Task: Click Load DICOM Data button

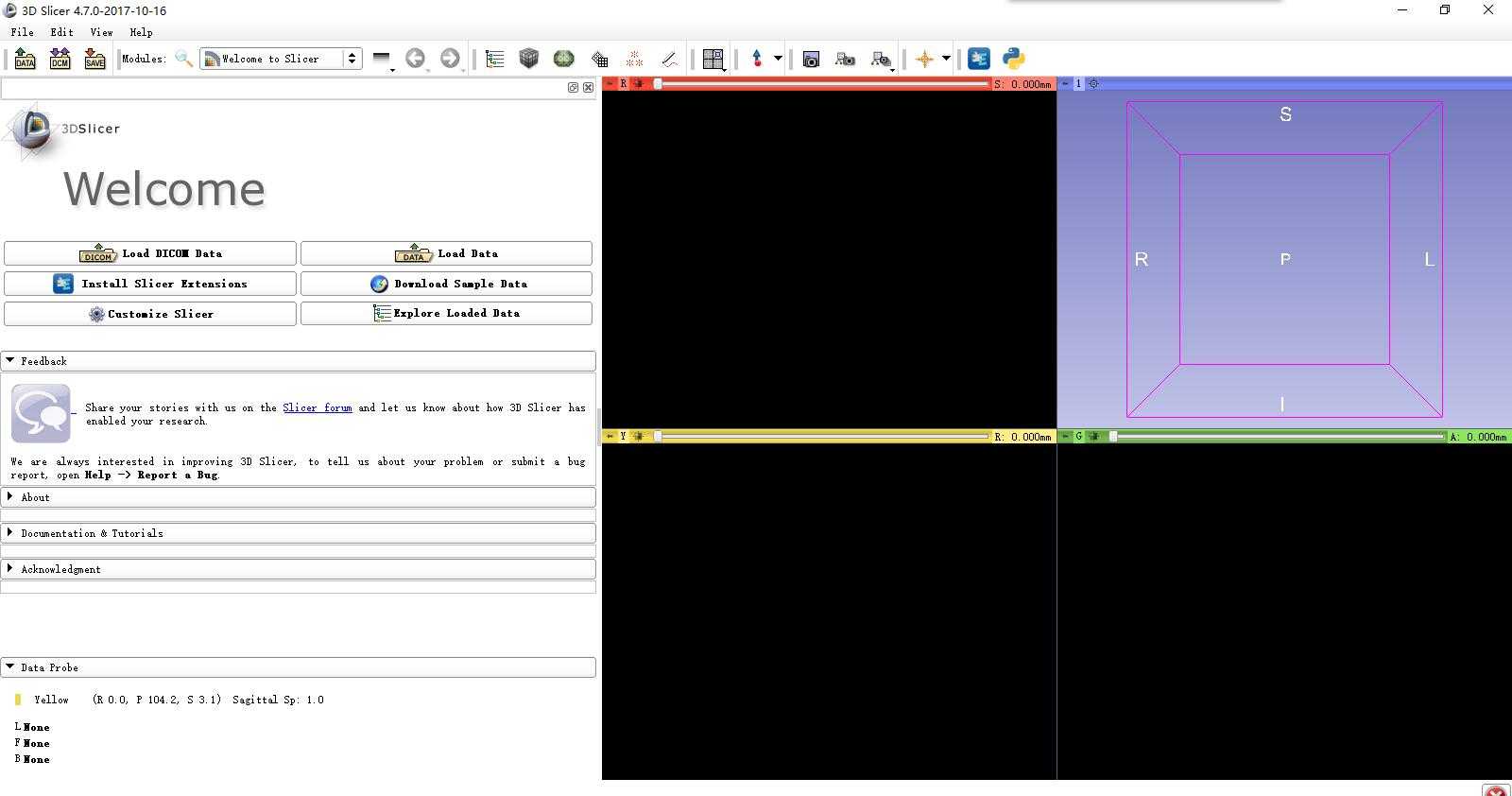Action: (x=150, y=253)
